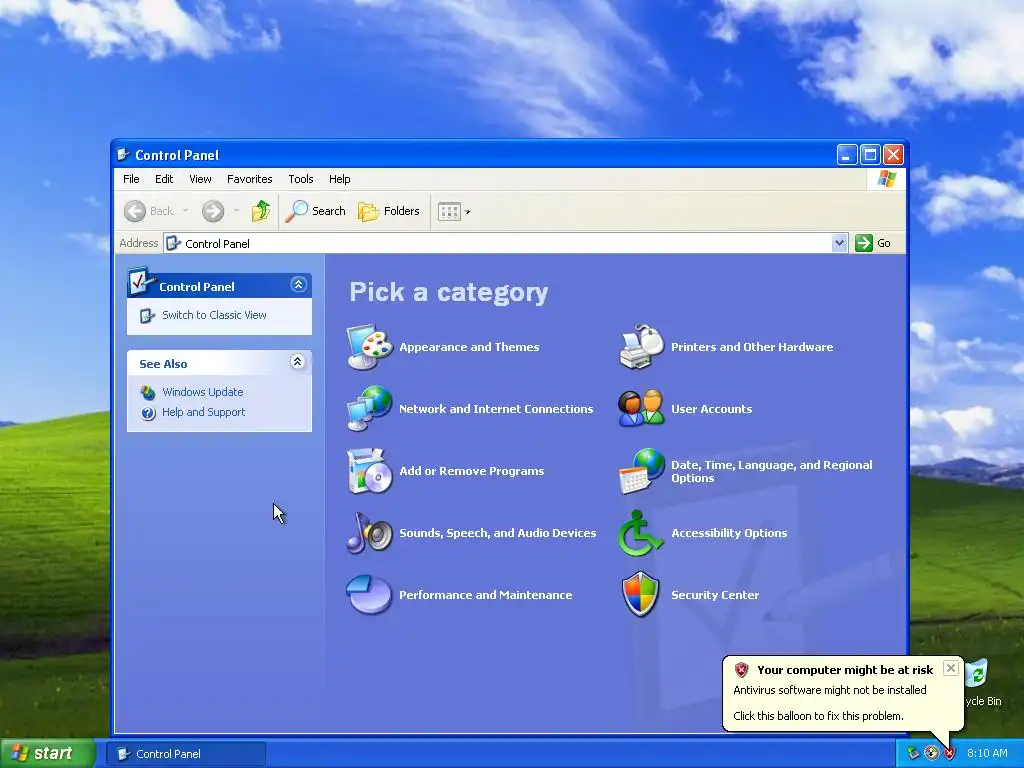Click the Windows Update globe icon in See Also
The image size is (1024, 768).
tap(148, 392)
